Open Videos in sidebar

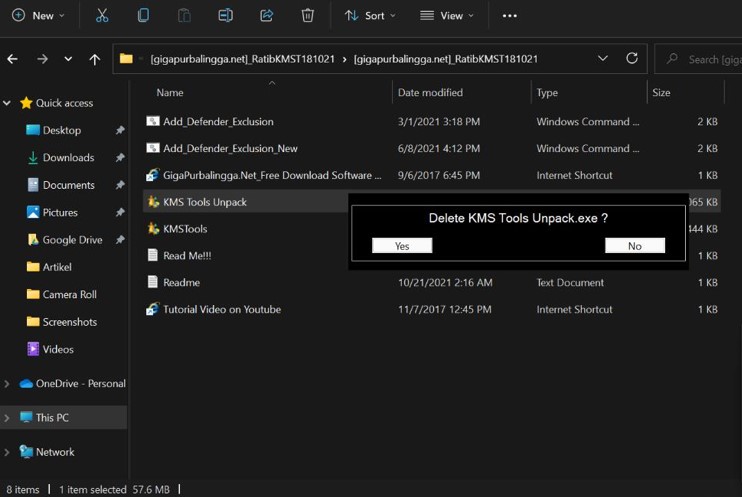tap(58, 349)
